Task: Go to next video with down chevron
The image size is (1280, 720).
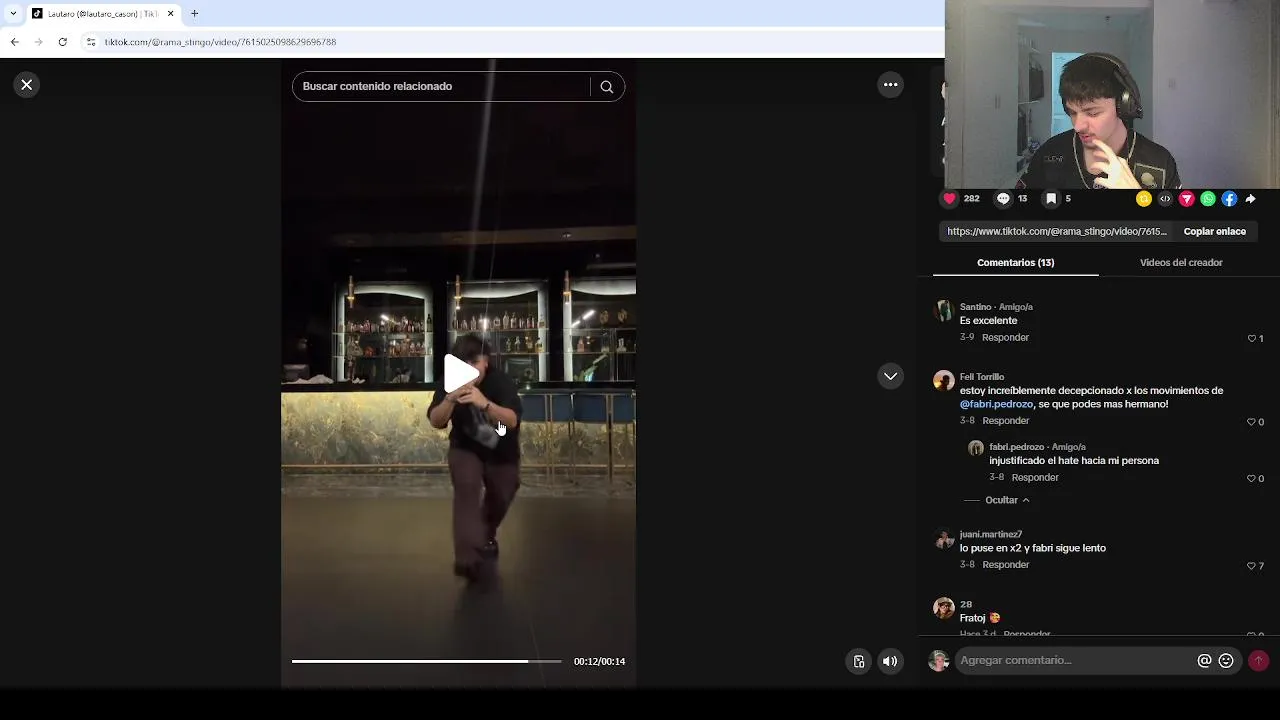Action: (x=890, y=376)
